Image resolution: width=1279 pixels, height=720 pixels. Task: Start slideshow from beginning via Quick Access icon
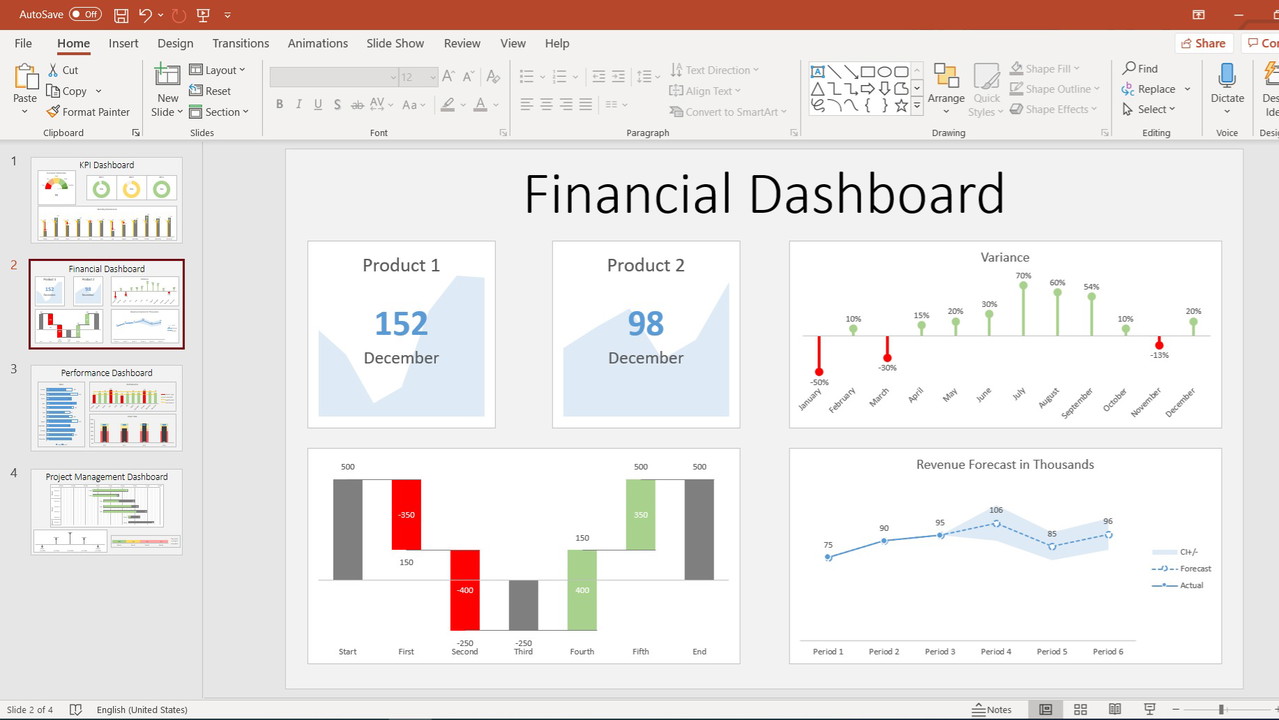pos(204,15)
